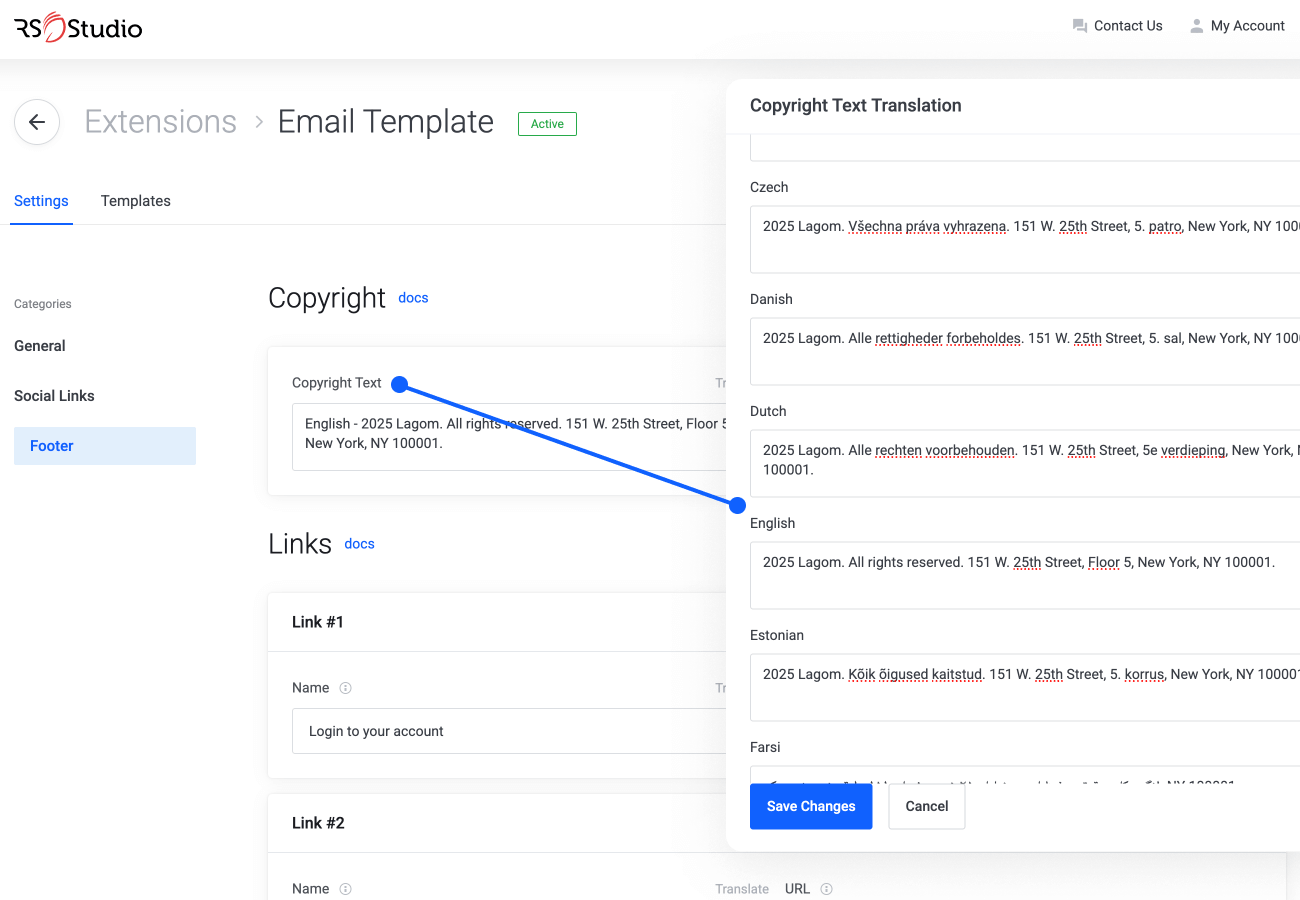This screenshot has height=900, width=1300.
Task: Switch to the Templates tab
Action: (x=136, y=201)
